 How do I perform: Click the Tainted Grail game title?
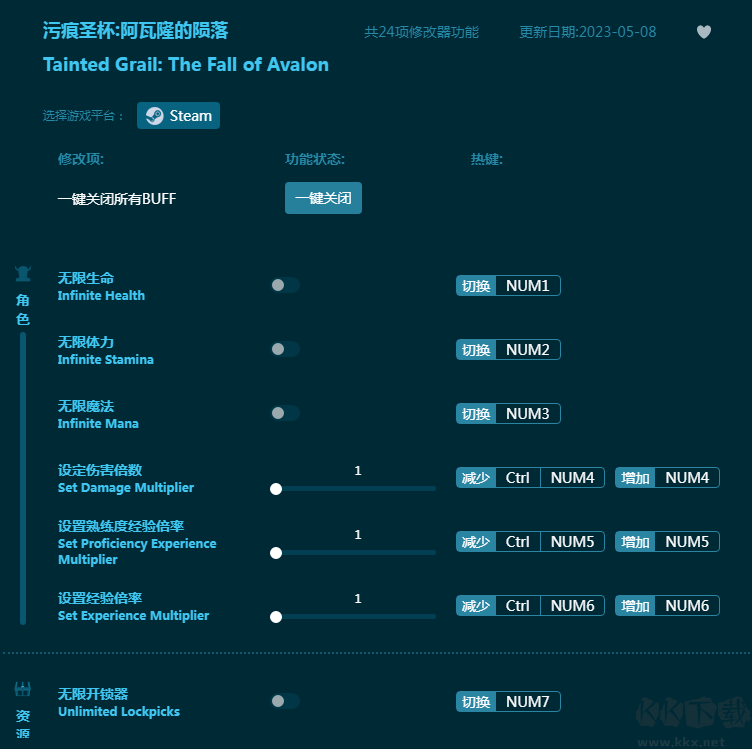[186, 65]
